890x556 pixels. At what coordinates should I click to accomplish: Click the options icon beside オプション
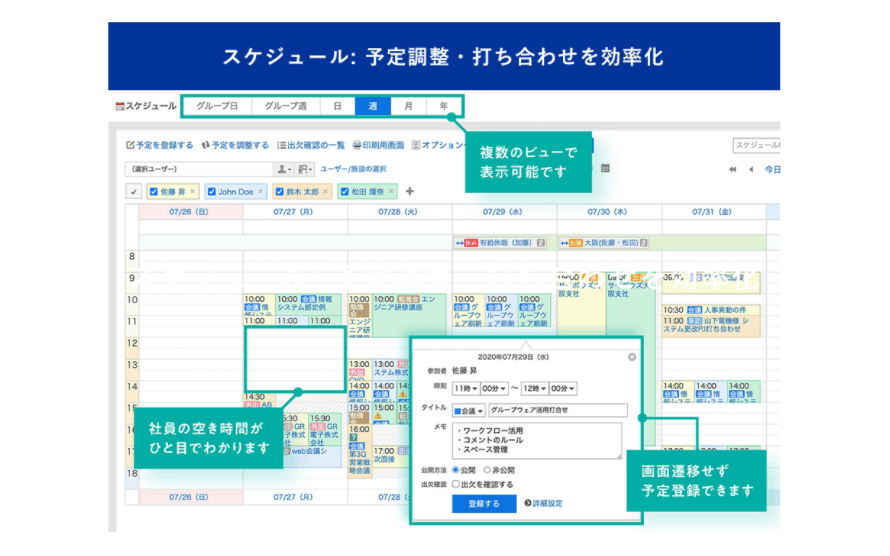[415, 145]
